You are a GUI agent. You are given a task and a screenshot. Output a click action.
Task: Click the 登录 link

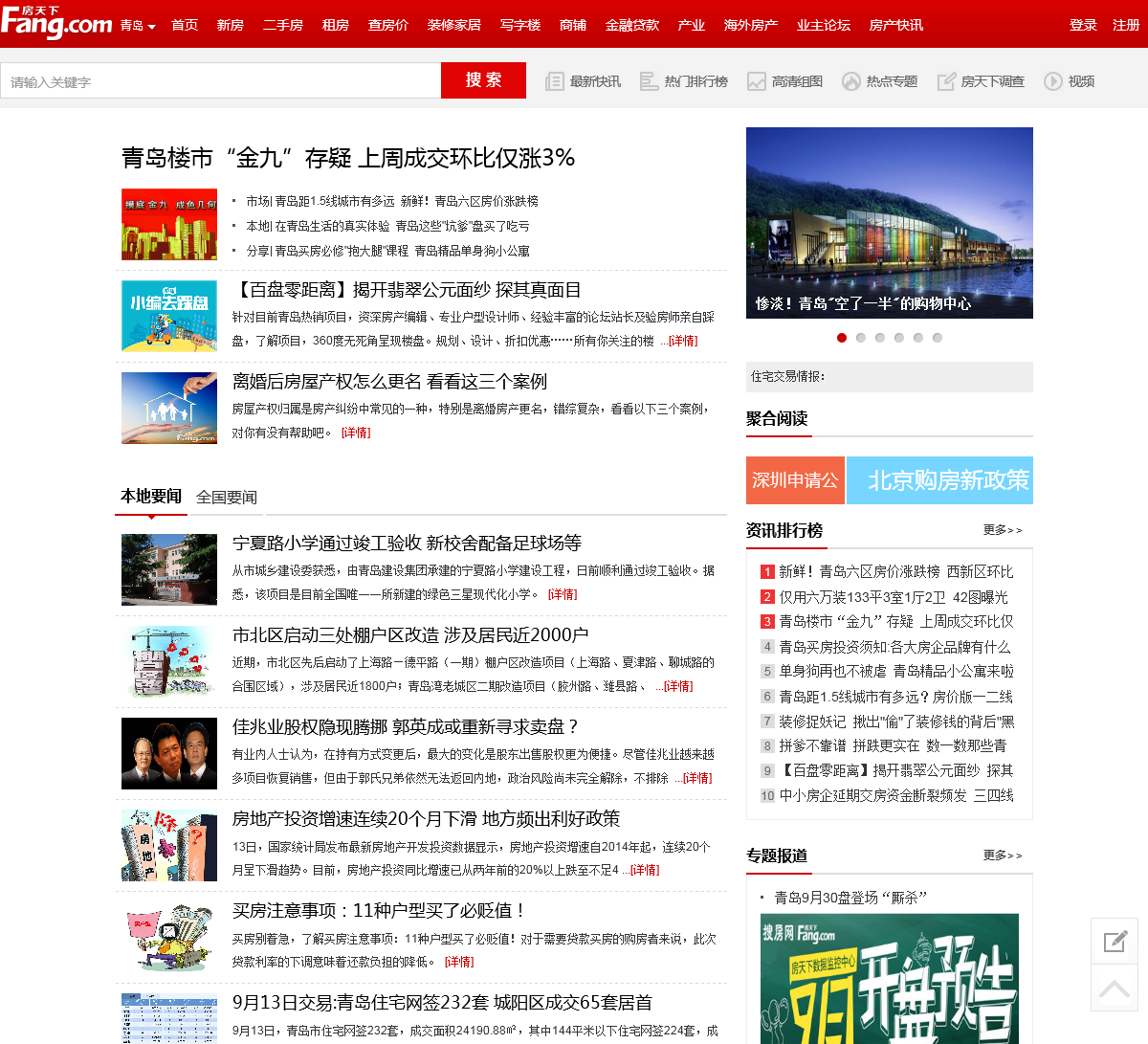[1083, 25]
